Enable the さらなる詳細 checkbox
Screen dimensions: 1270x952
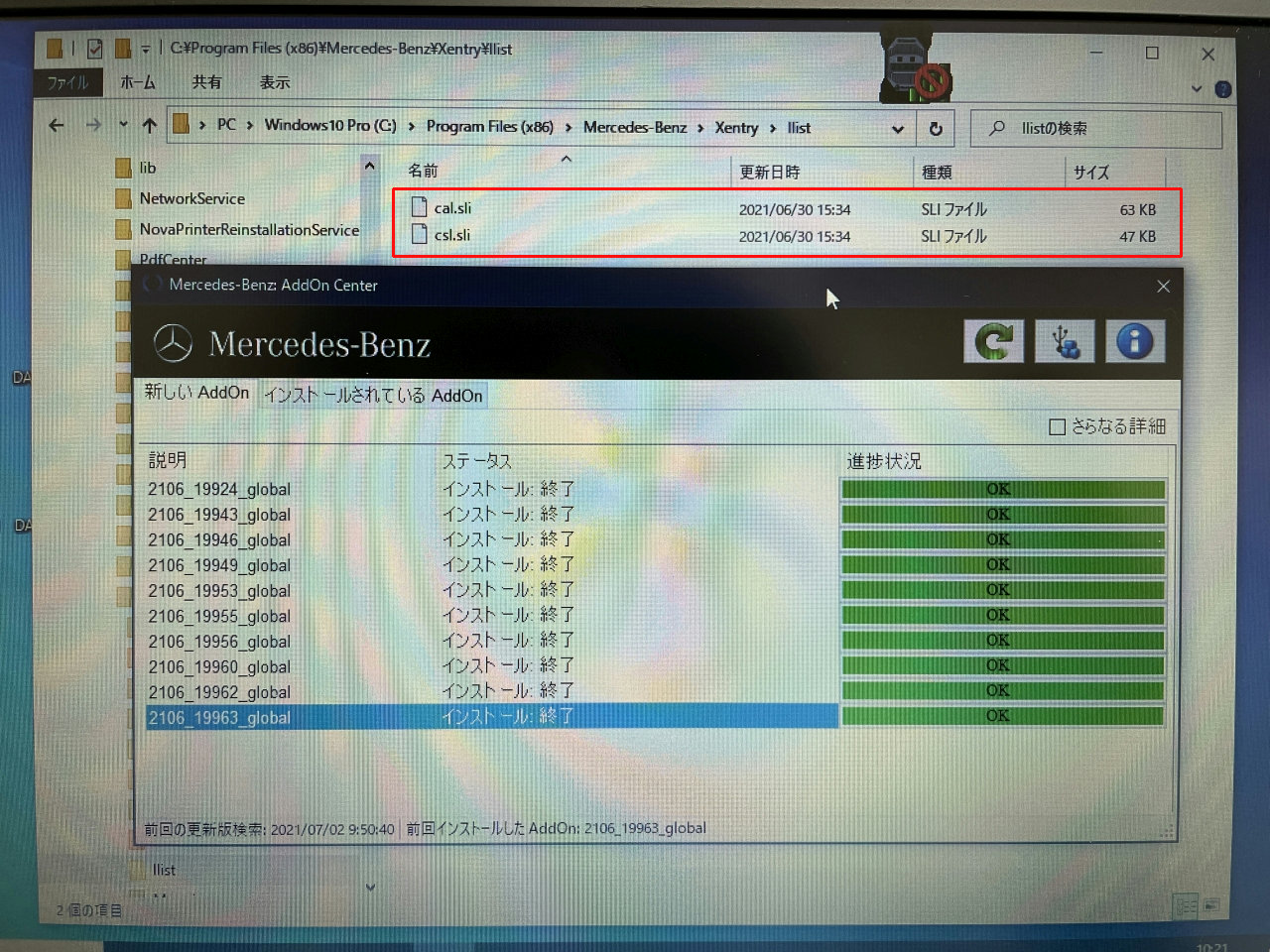1058,426
